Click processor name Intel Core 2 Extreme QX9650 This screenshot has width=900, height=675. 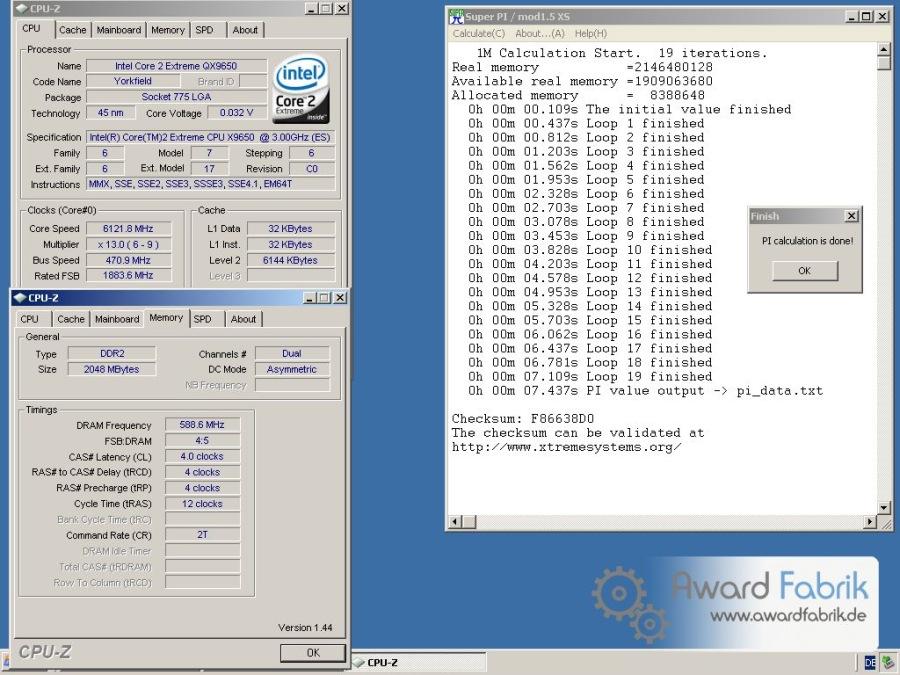point(176,66)
